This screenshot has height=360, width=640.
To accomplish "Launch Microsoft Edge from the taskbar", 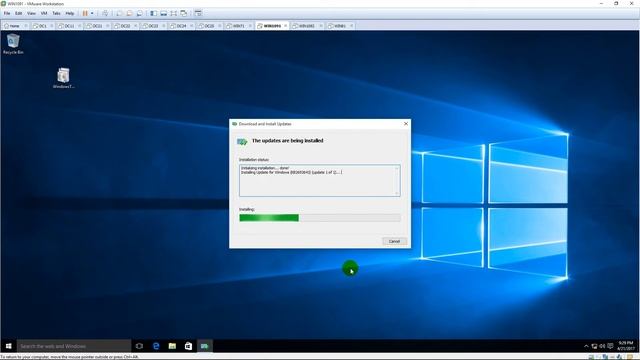I will pyautogui.click(x=156, y=346).
